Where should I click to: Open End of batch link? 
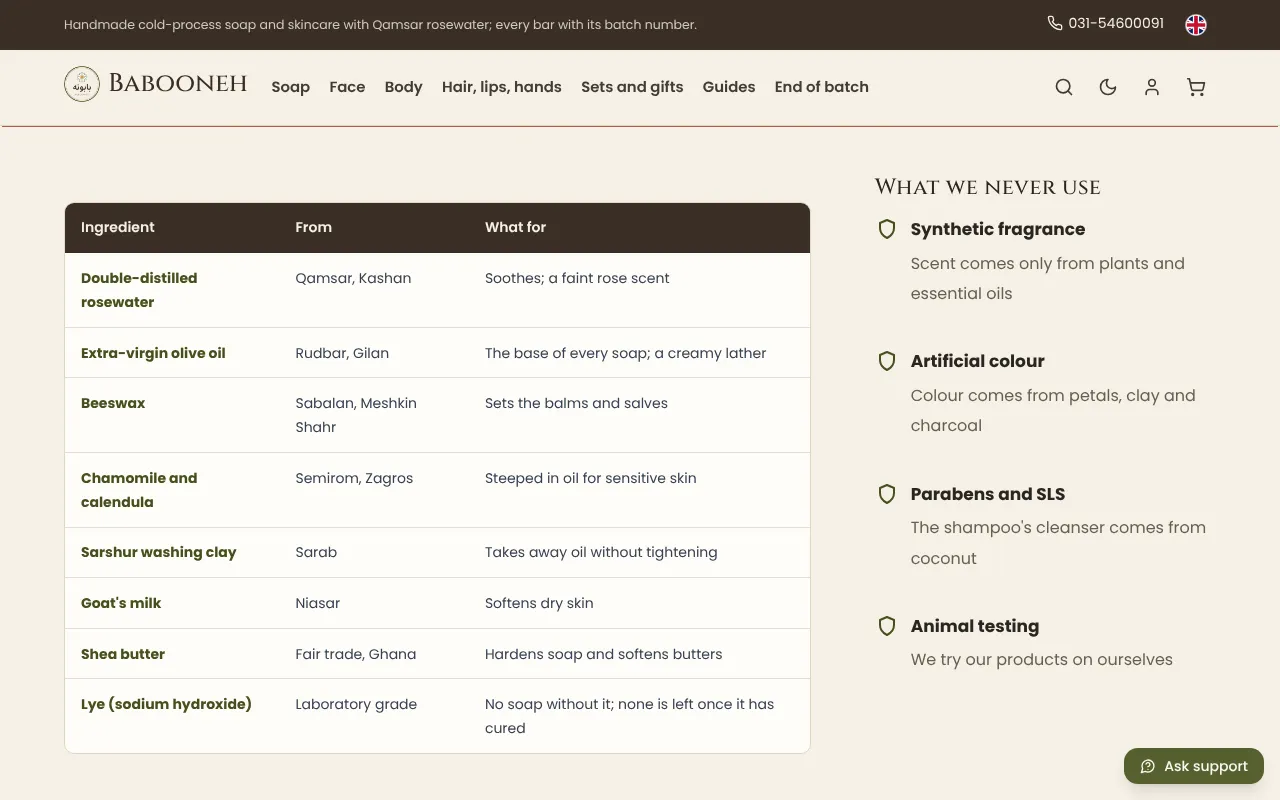click(x=822, y=87)
